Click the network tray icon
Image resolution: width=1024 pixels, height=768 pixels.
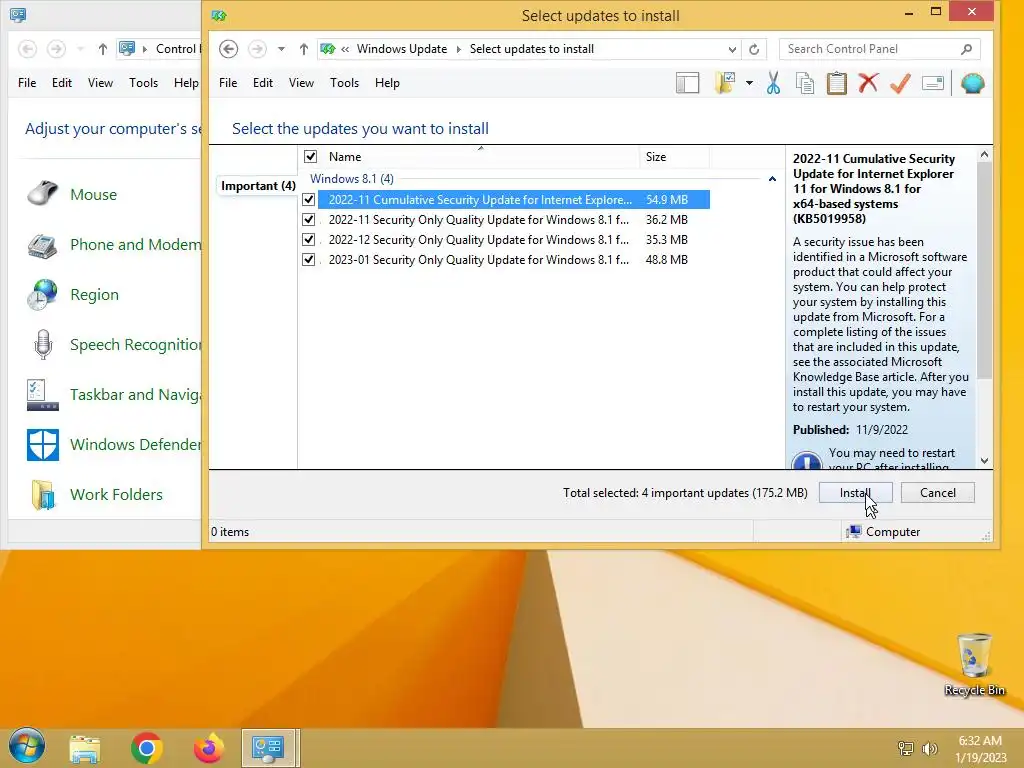pos(906,748)
